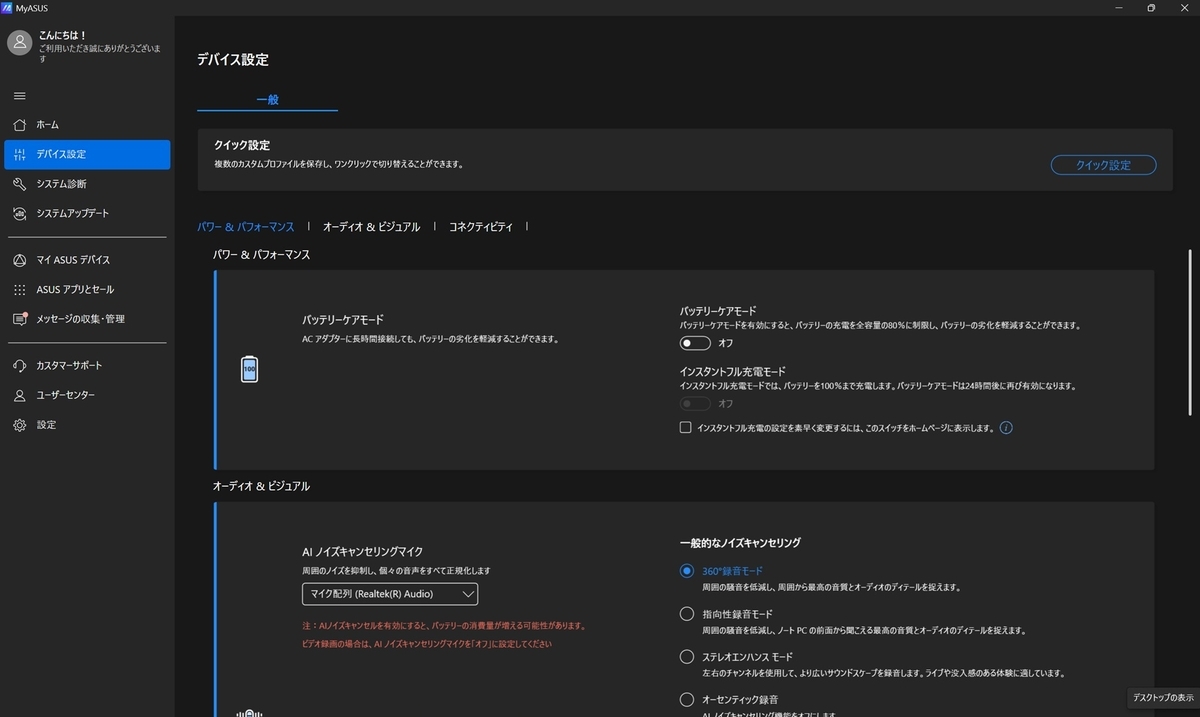Open the hamburger menu in sidebar
The height and width of the screenshot is (717, 1200).
pyautogui.click(x=19, y=96)
